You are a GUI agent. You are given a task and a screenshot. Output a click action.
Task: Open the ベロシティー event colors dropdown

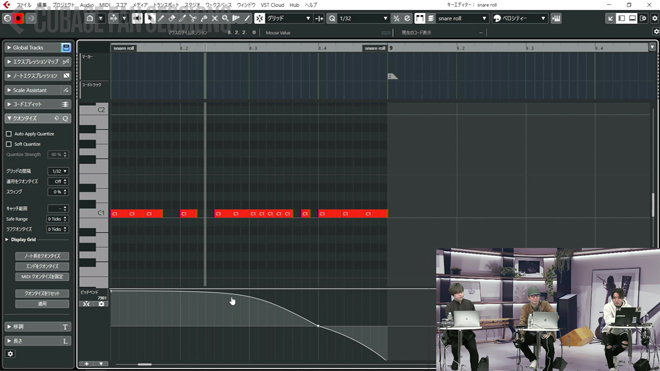[x=519, y=19]
